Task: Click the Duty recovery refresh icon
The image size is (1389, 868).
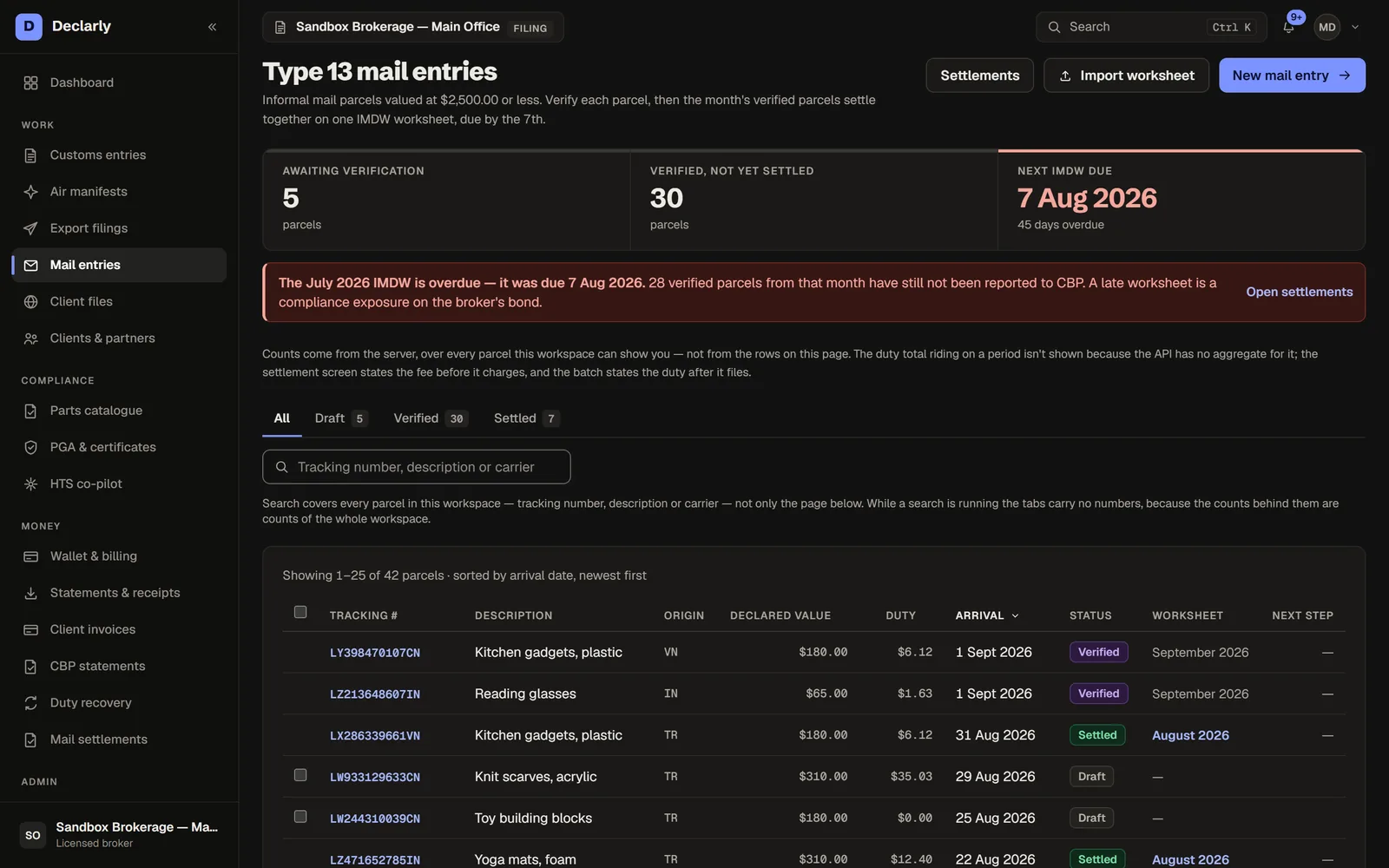Action: coord(31,703)
